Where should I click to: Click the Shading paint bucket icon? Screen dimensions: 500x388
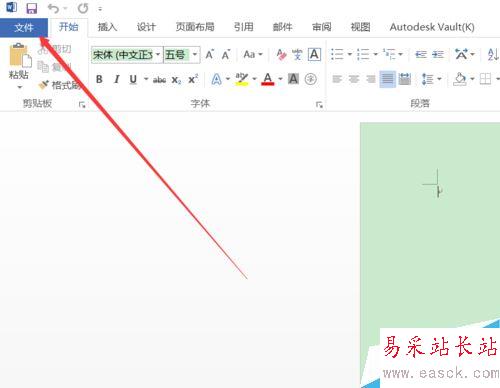(x=460, y=79)
